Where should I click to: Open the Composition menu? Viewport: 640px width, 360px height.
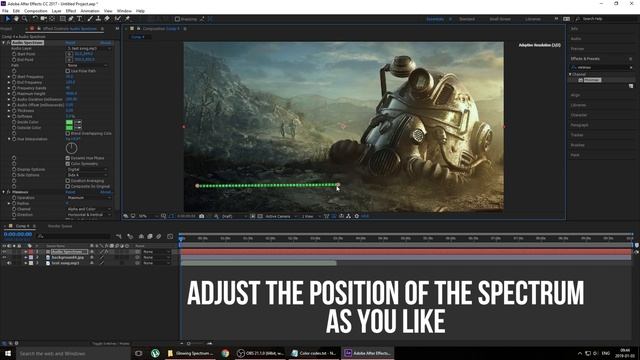[36, 11]
